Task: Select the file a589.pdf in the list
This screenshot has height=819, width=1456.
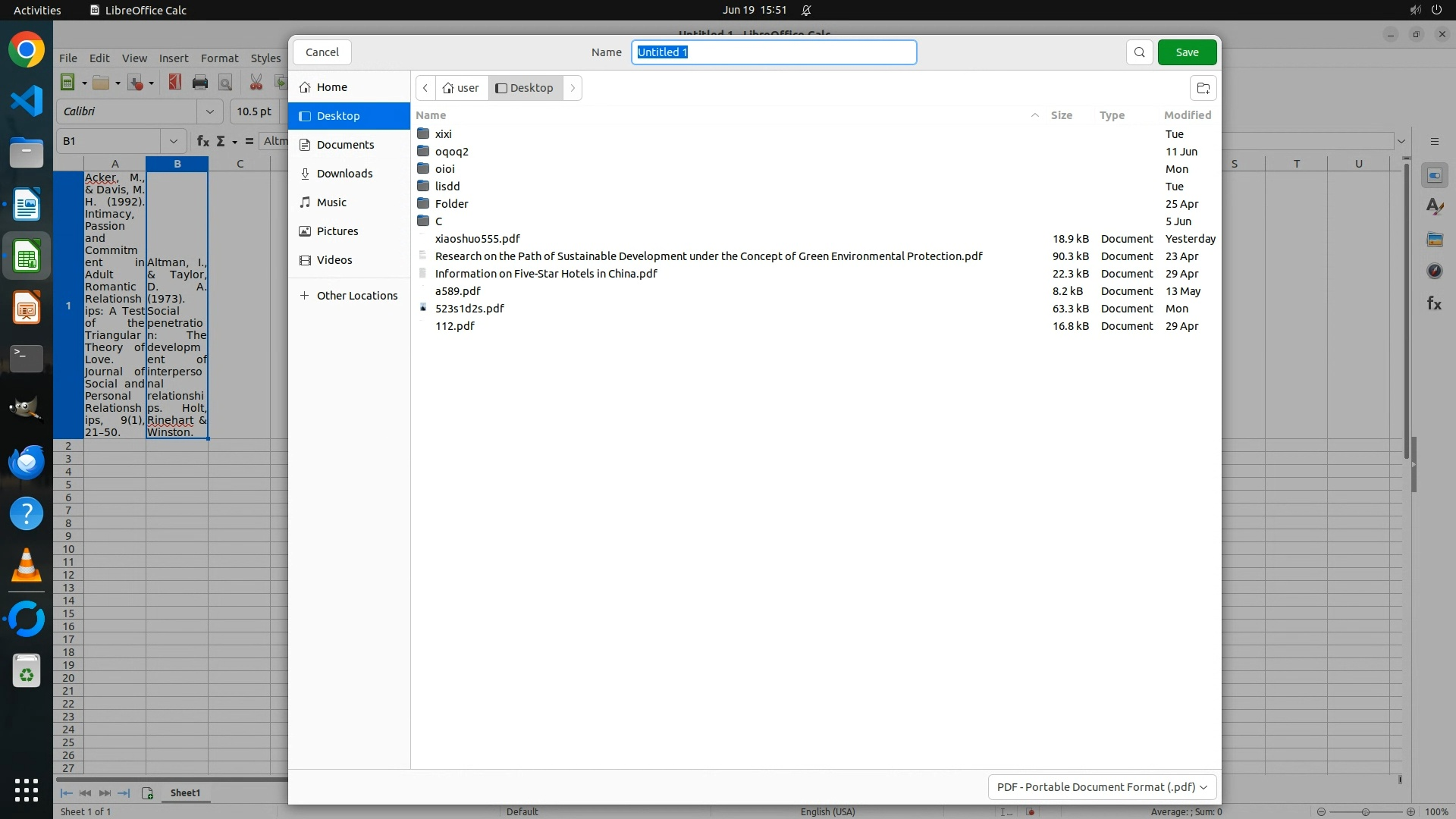Action: pyautogui.click(x=457, y=291)
